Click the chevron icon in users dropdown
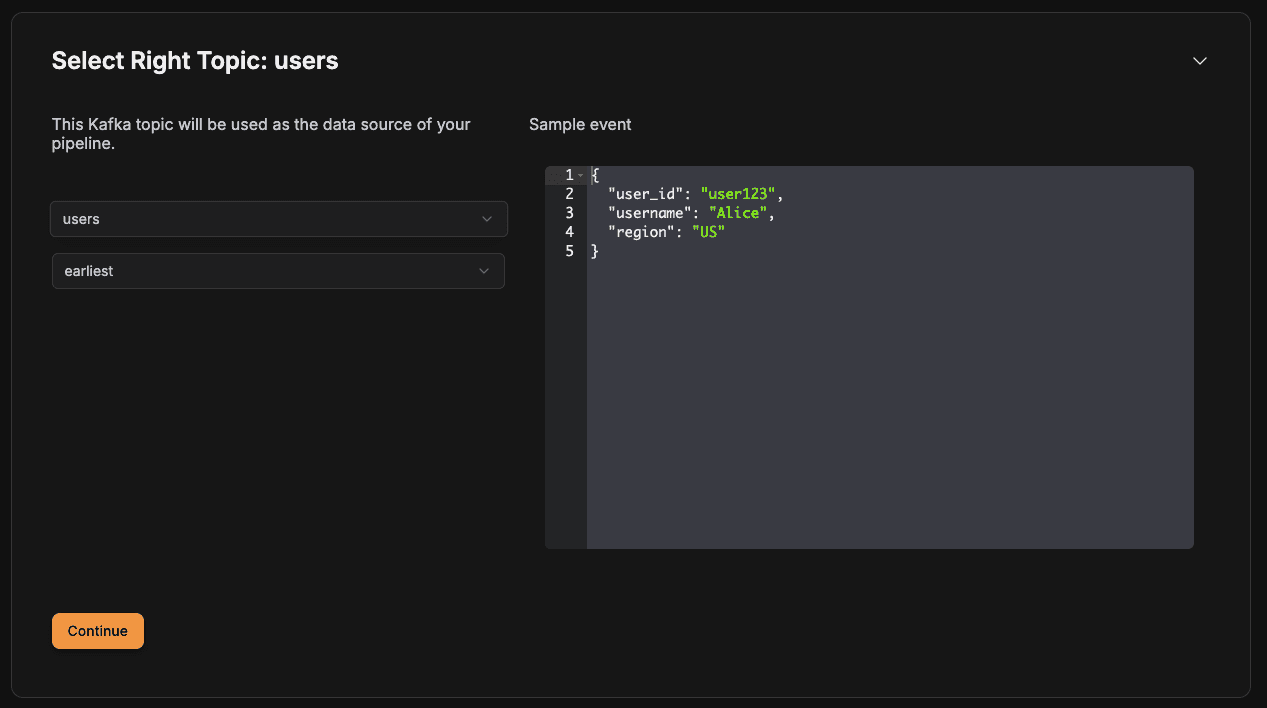Image resolution: width=1267 pixels, height=708 pixels. pos(487,219)
